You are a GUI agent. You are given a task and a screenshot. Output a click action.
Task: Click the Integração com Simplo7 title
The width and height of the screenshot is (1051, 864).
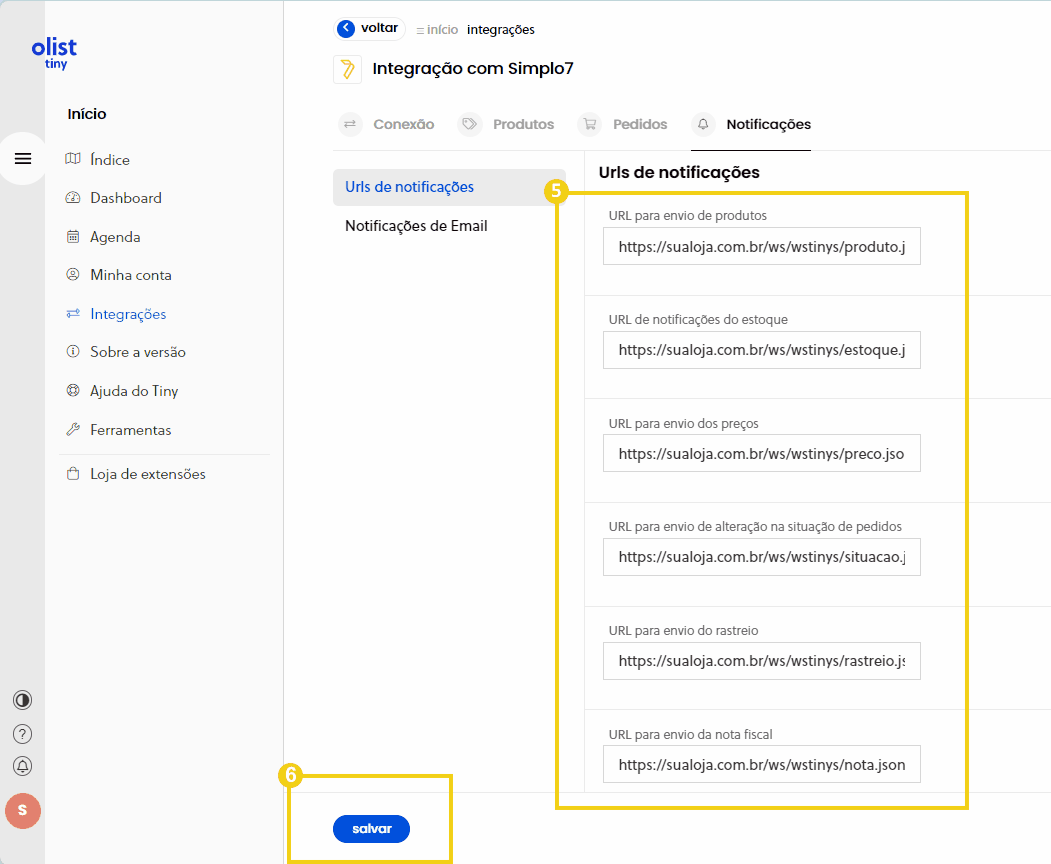point(473,68)
